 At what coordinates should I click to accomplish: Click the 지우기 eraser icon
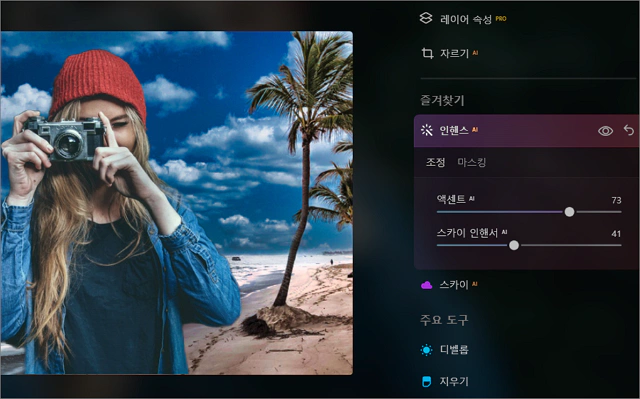click(427, 381)
